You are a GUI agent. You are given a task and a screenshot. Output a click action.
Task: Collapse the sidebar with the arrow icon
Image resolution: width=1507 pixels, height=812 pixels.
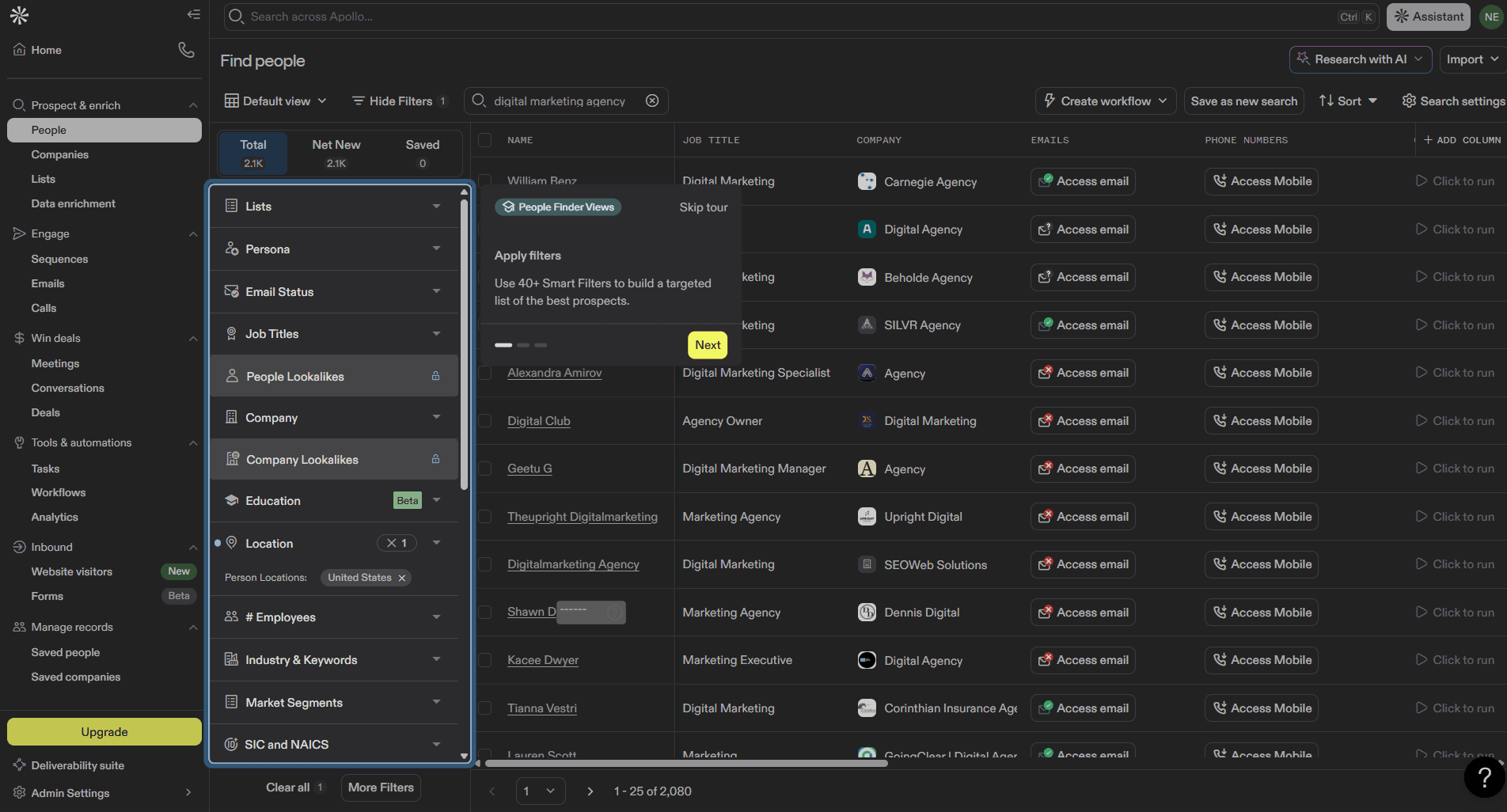click(x=193, y=14)
